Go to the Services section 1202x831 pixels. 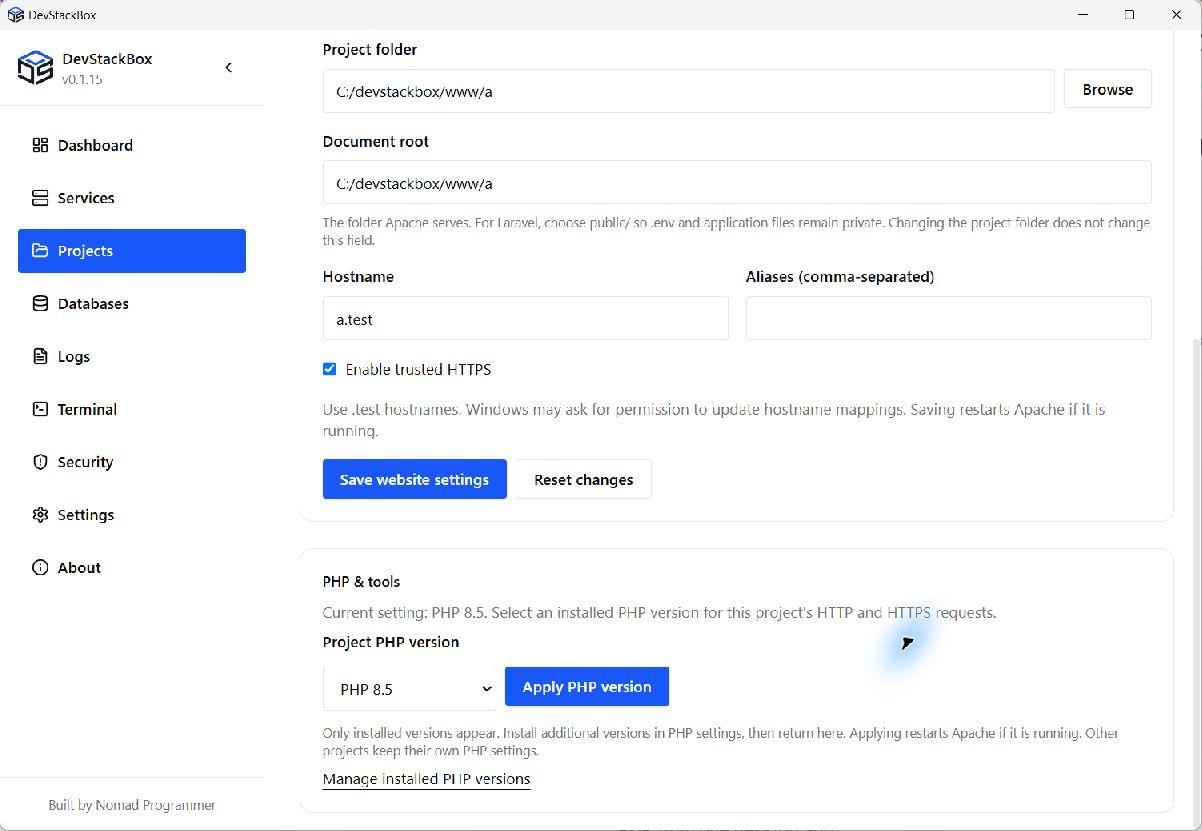132,198
